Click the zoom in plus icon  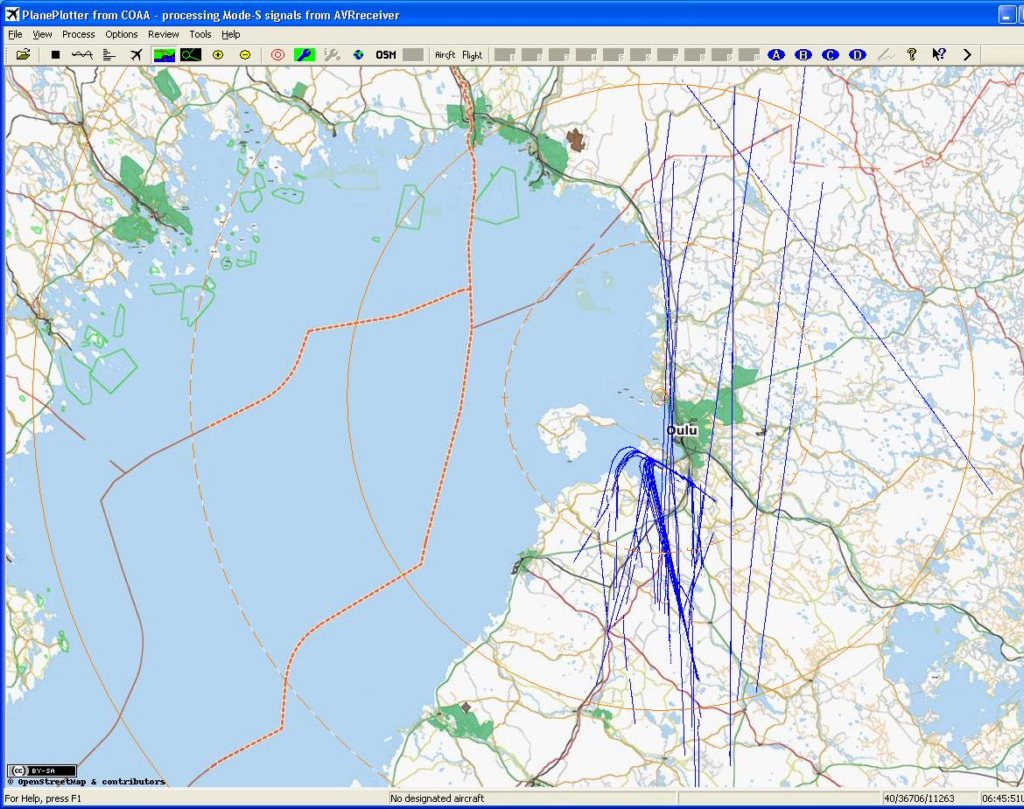point(217,55)
